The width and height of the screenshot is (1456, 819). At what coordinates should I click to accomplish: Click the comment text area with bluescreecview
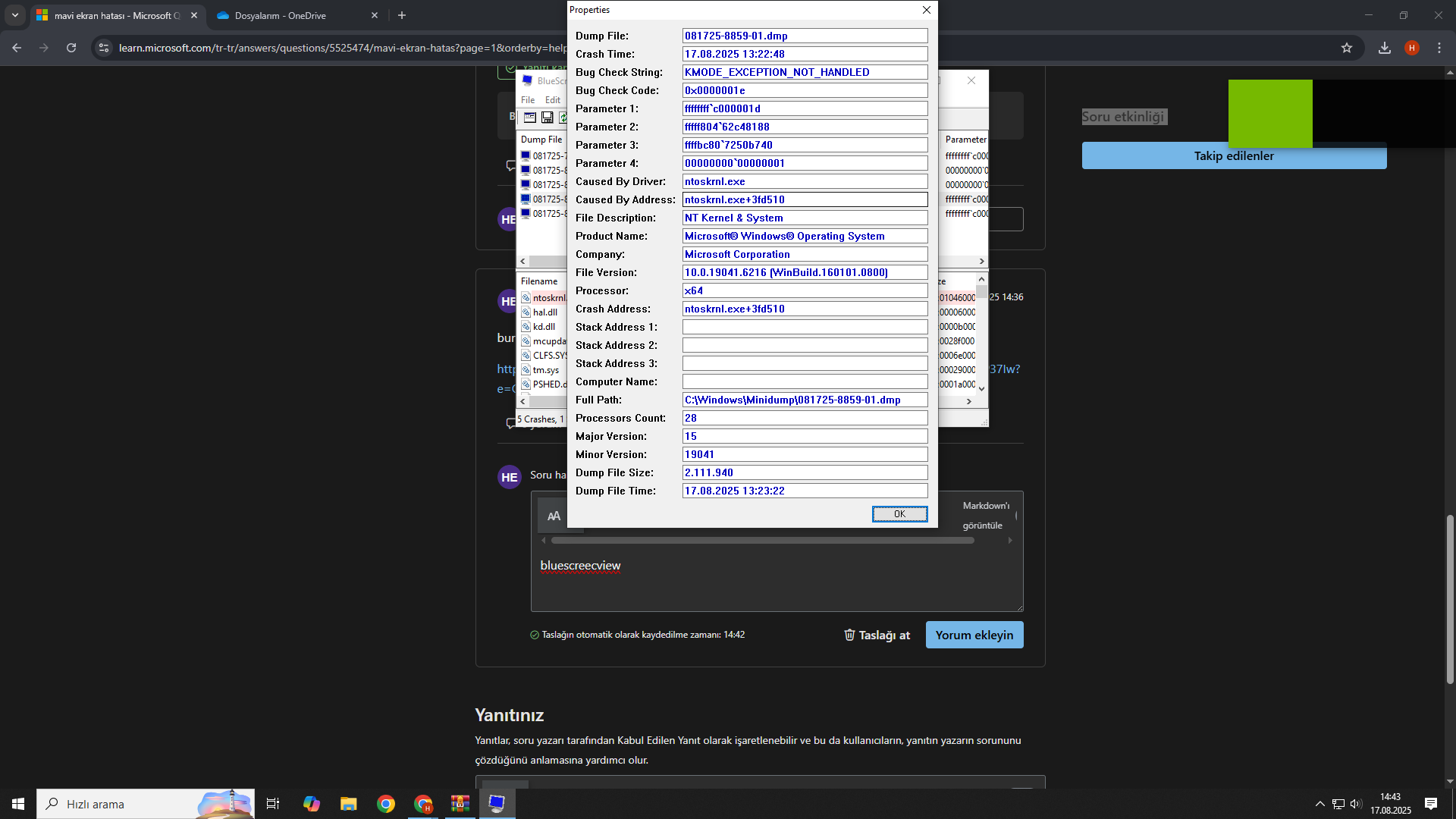[x=777, y=582]
